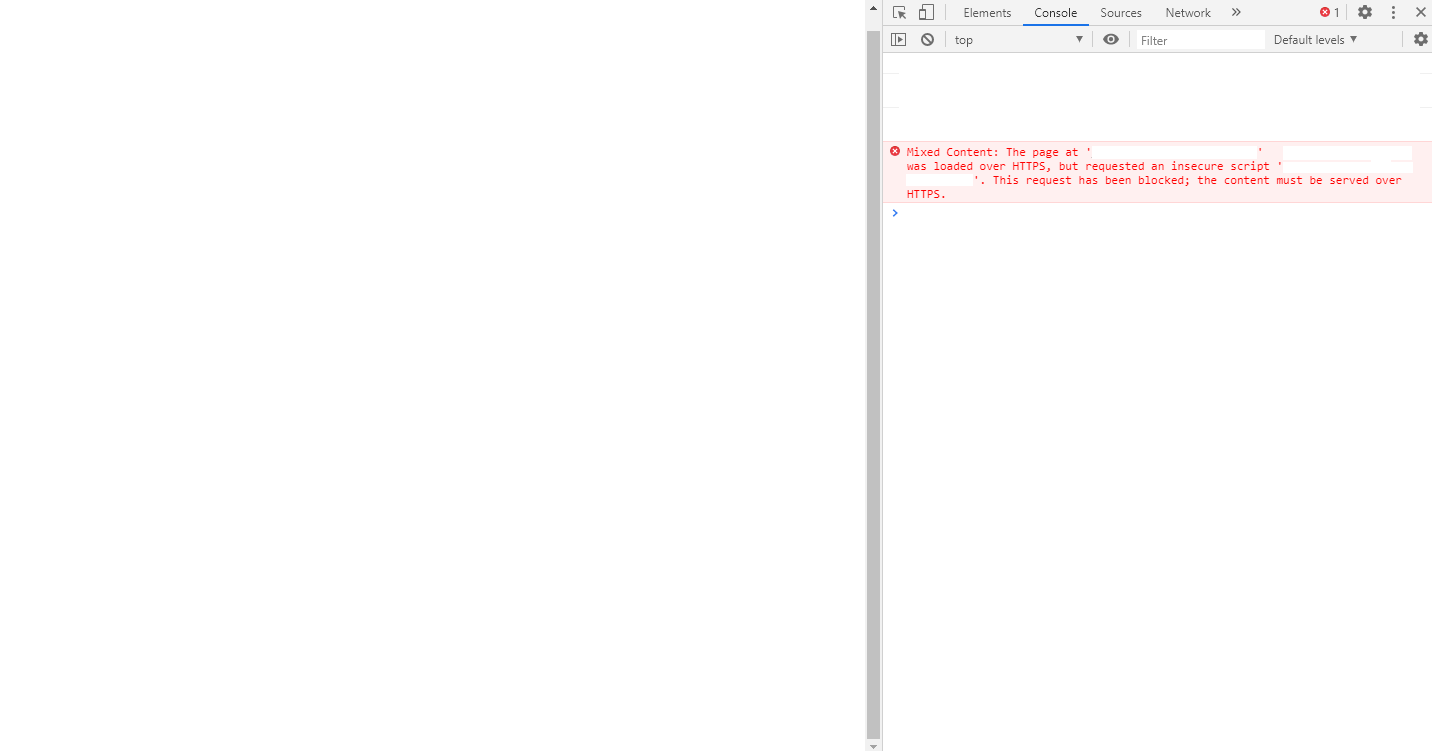
Task: Clear the console
Action: click(x=928, y=40)
